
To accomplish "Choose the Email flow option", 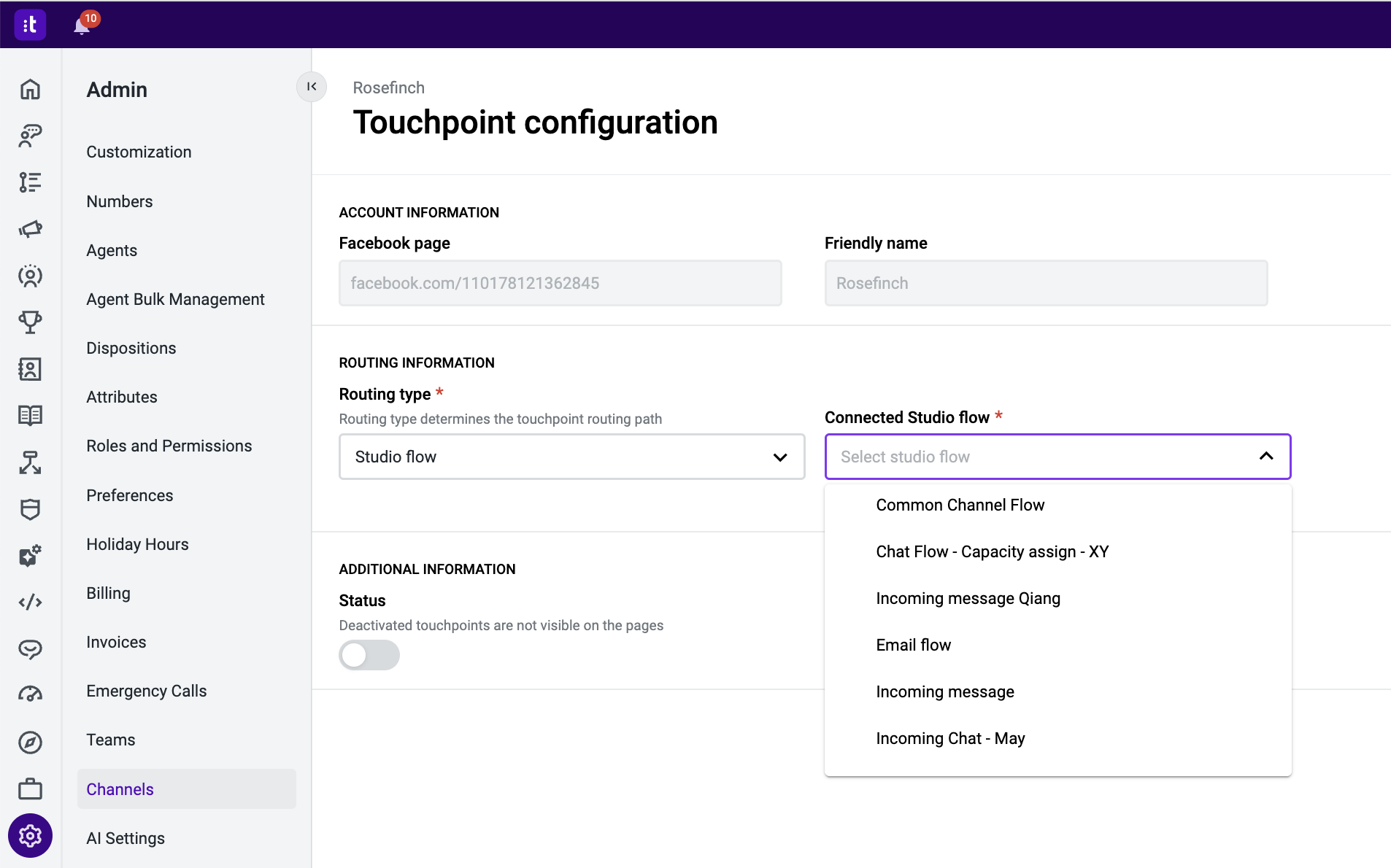I will pyautogui.click(x=1058, y=645).
